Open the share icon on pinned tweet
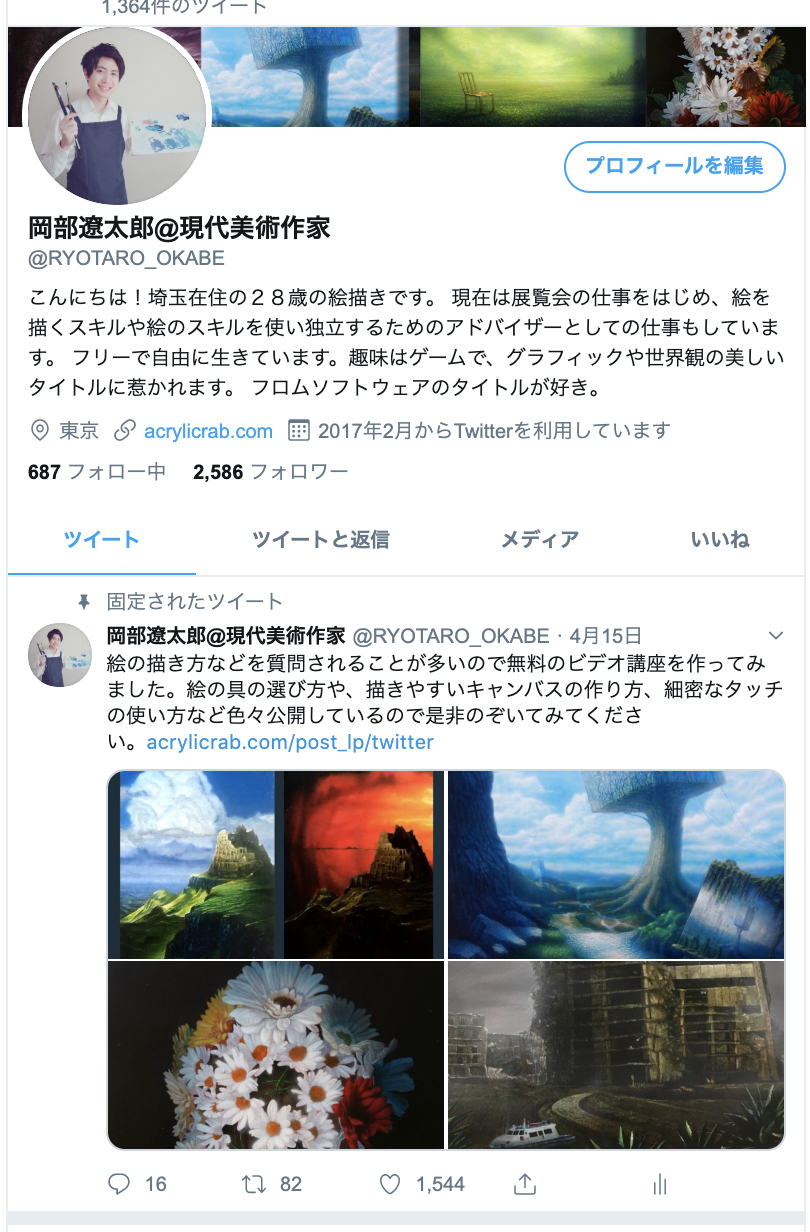Viewport: 810px width, 1232px height. tap(524, 1184)
